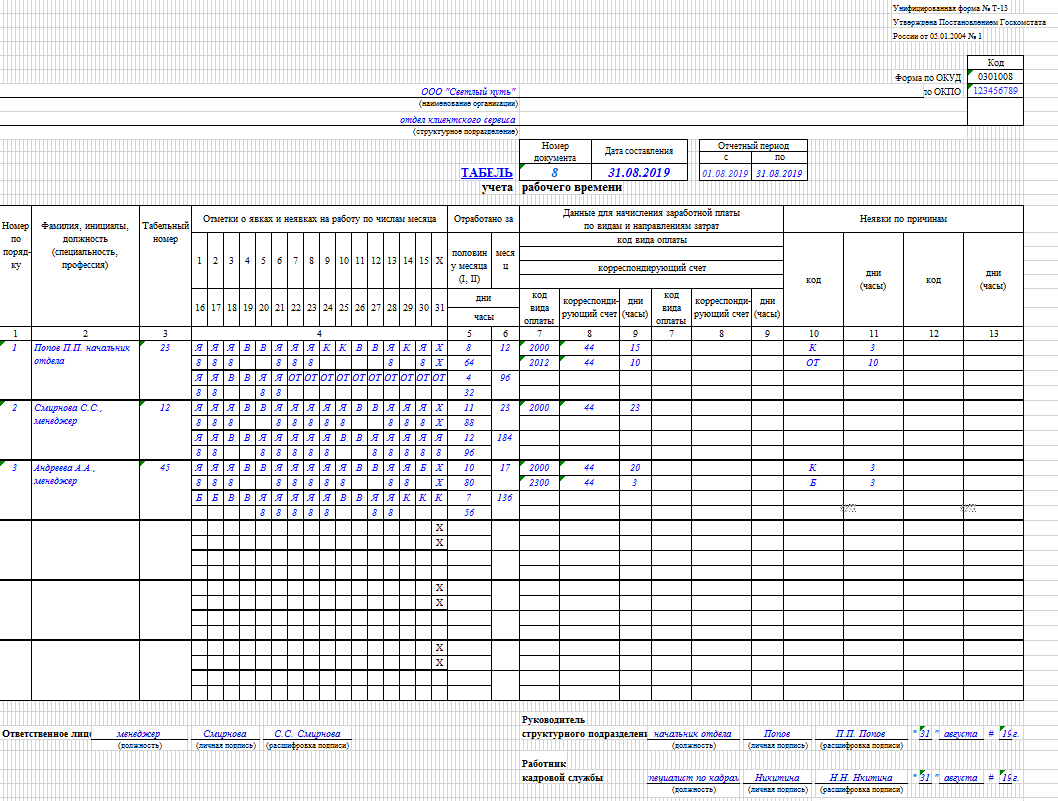Select the Никитина personal signature cell
The width and height of the screenshot is (1058, 801).
(777, 777)
